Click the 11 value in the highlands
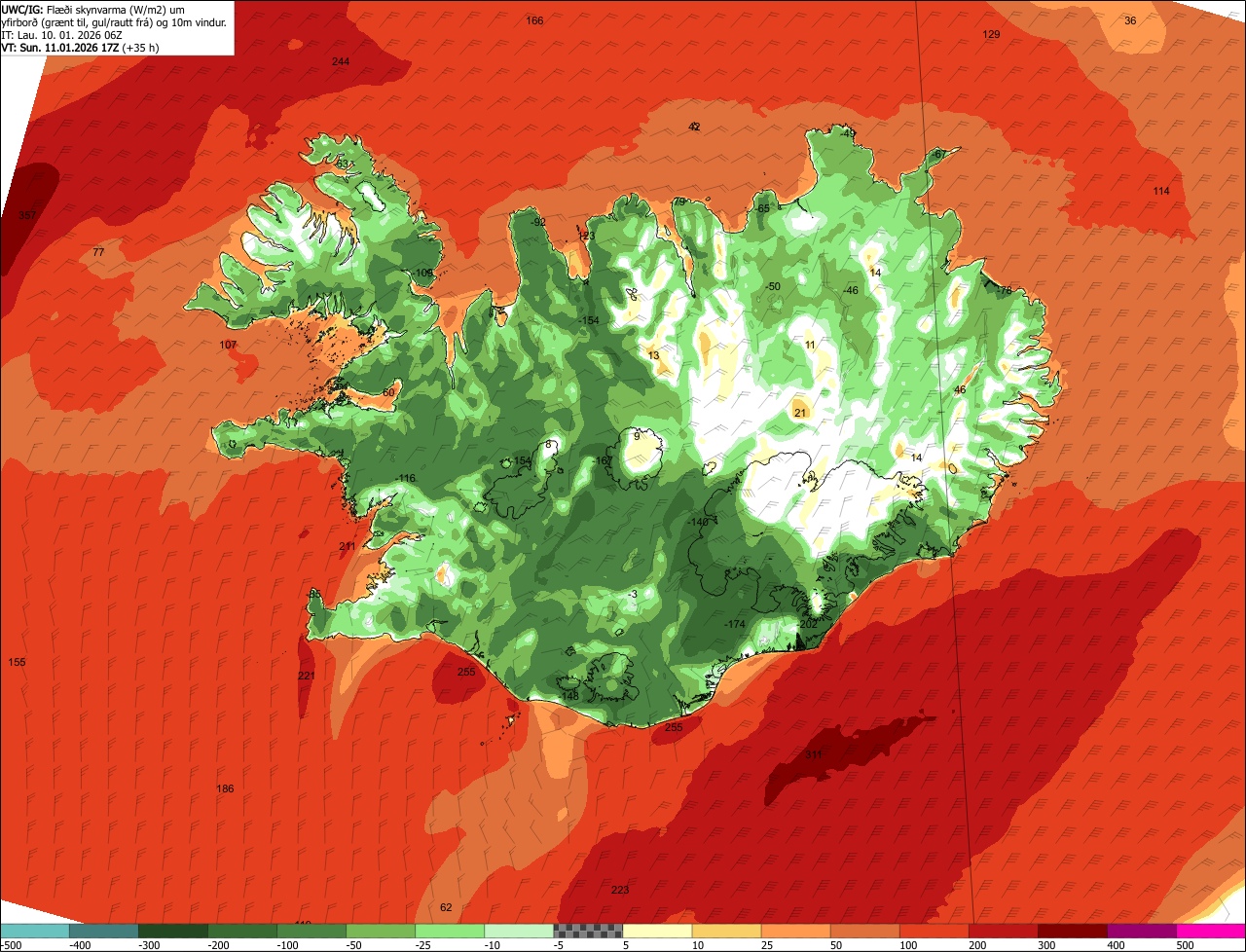The width and height of the screenshot is (1246, 952). pyautogui.click(x=810, y=345)
